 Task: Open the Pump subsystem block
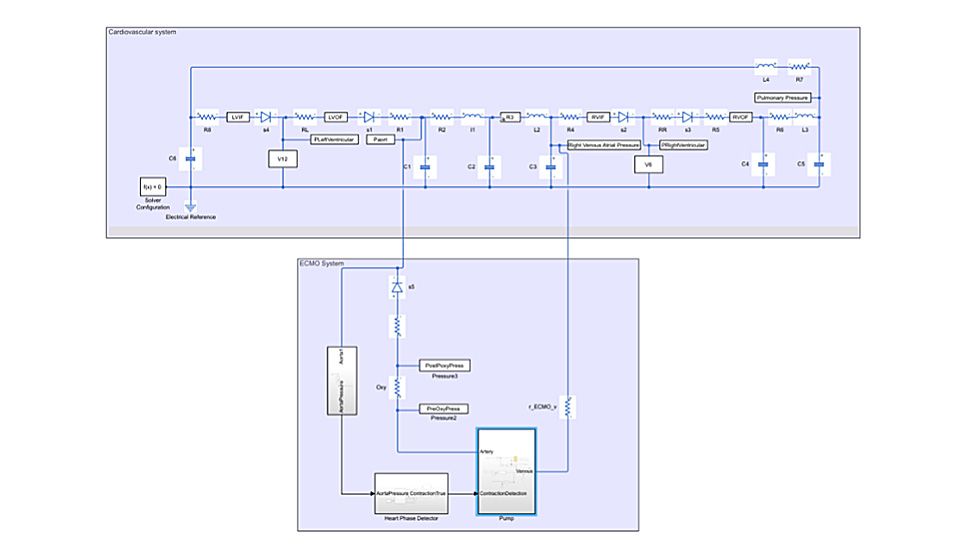coord(507,469)
